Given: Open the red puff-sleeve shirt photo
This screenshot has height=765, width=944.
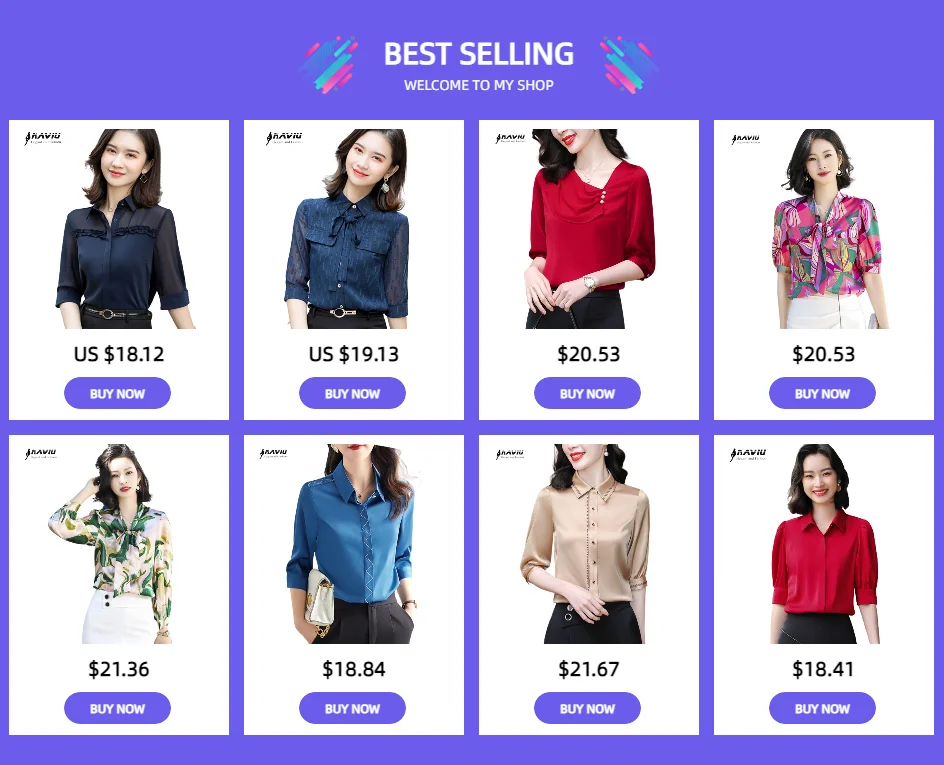Looking at the screenshot, I should pyautogui.click(x=825, y=544).
